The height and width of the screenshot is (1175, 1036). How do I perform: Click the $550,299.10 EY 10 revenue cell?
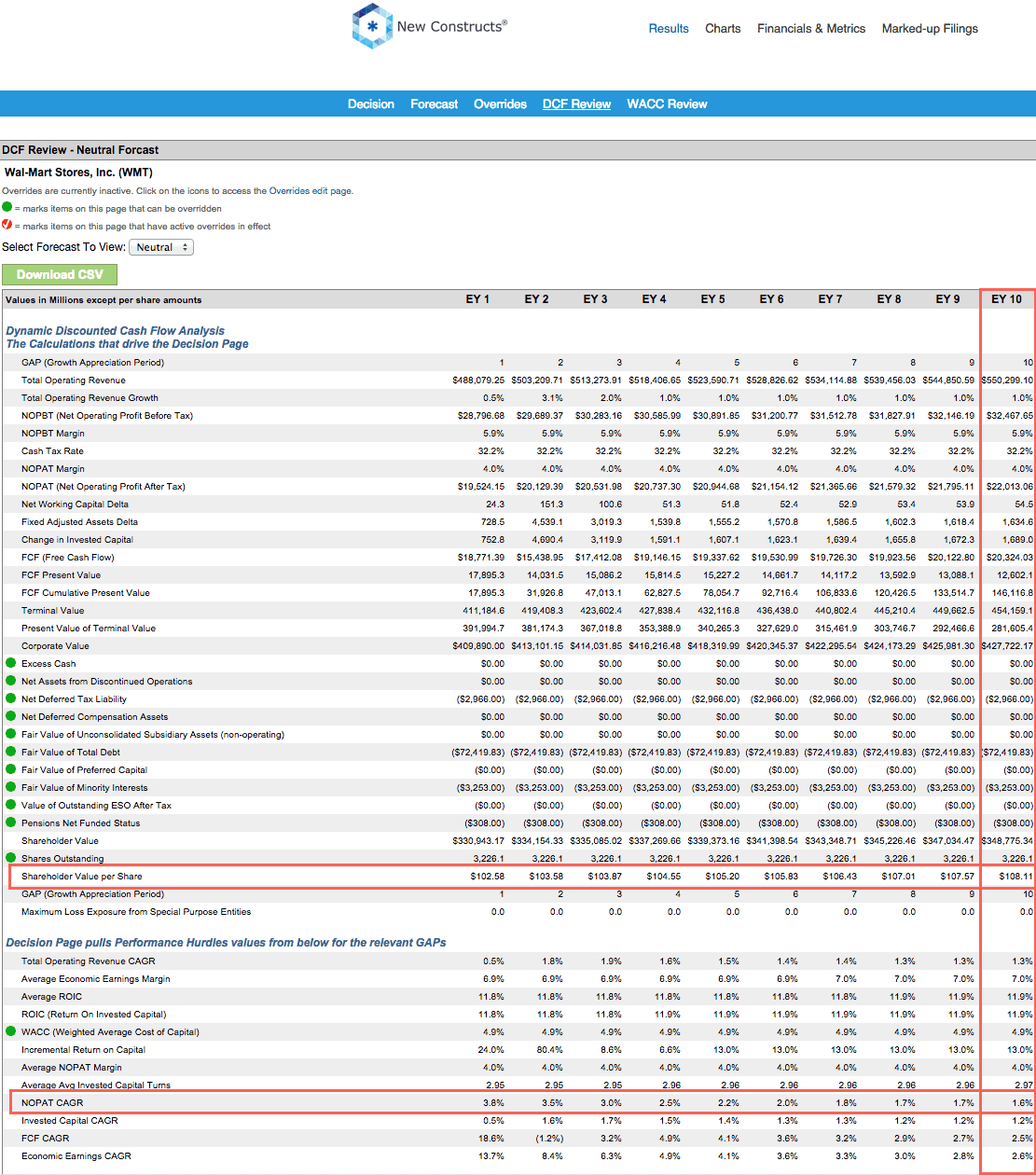click(1007, 380)
